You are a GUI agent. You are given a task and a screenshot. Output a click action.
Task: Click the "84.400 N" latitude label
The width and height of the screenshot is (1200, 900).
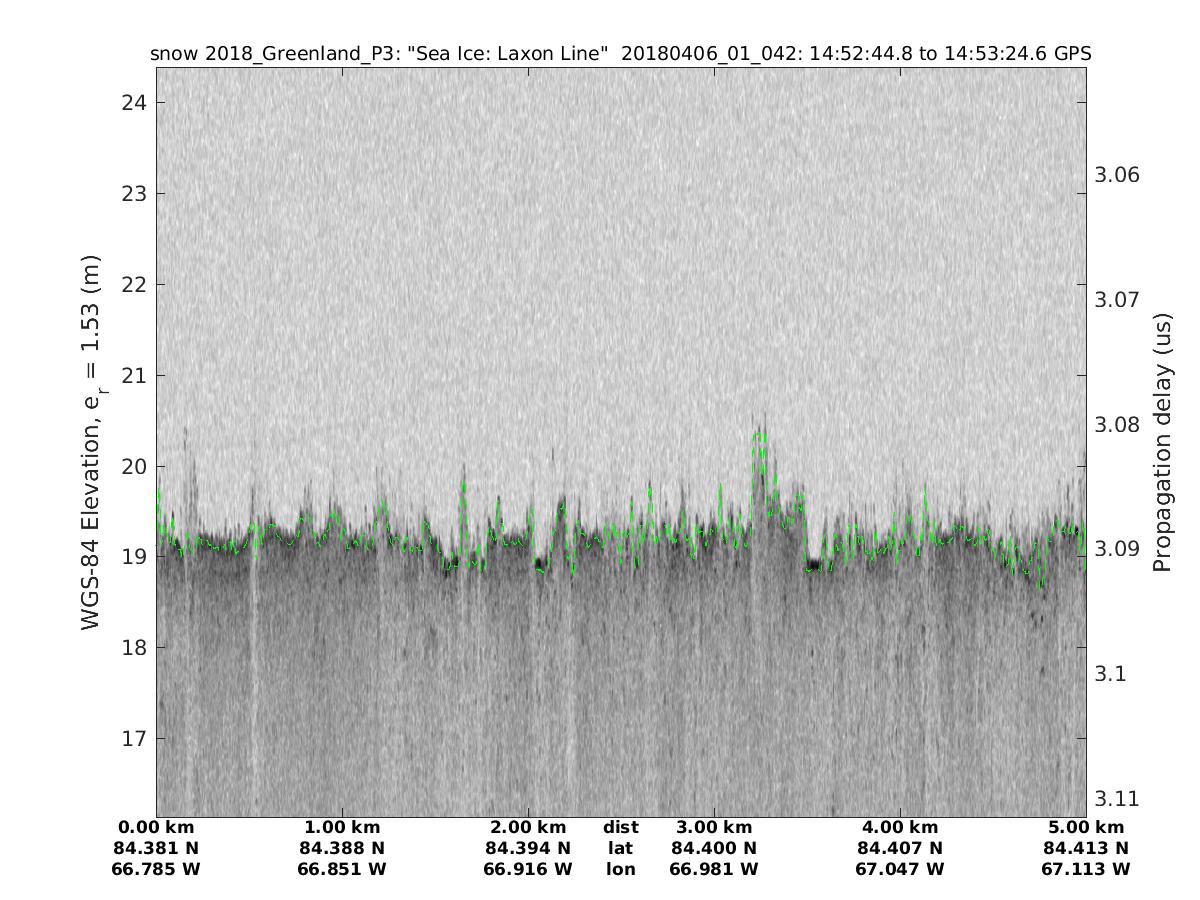714,849
